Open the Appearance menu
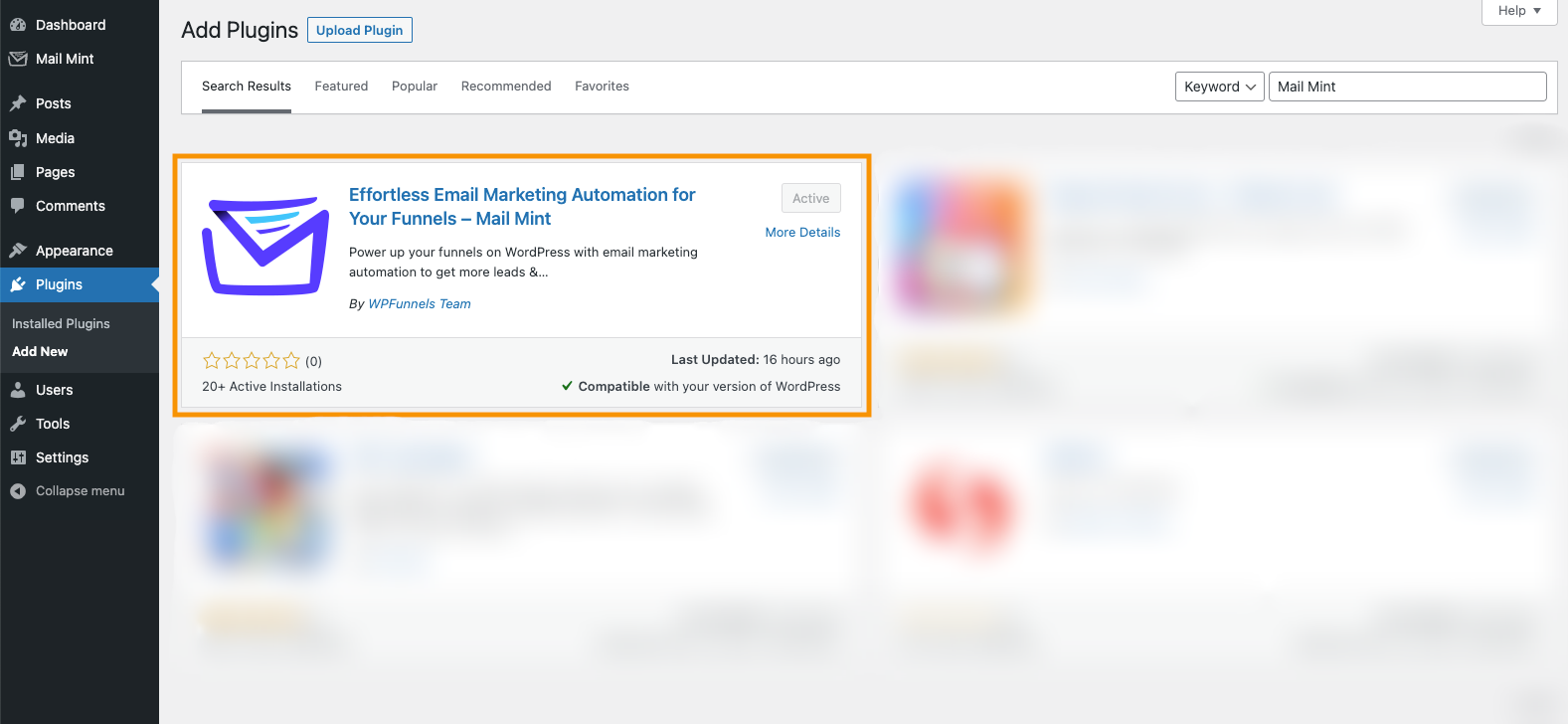 tap(80, 251)
